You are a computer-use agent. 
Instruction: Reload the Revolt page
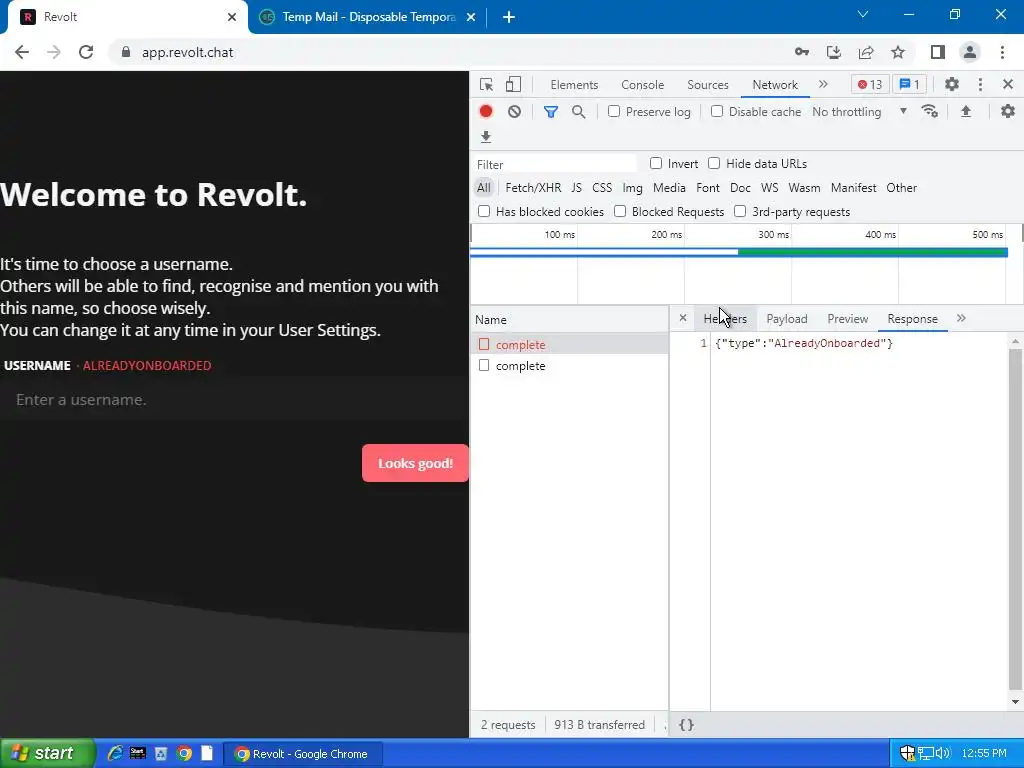click(x=86, y=52)
